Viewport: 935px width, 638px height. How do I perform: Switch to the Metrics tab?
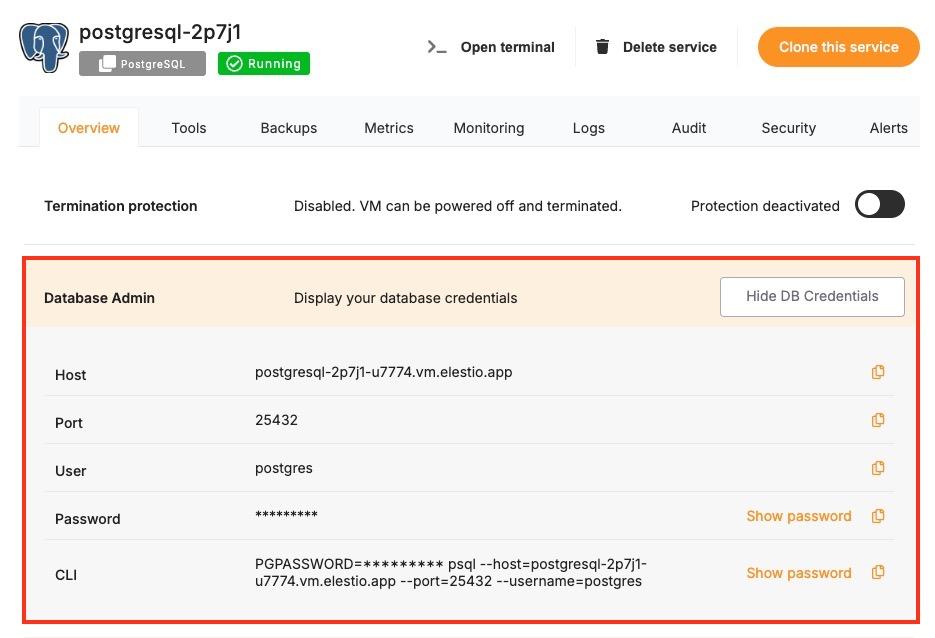(x=388, y=127)
